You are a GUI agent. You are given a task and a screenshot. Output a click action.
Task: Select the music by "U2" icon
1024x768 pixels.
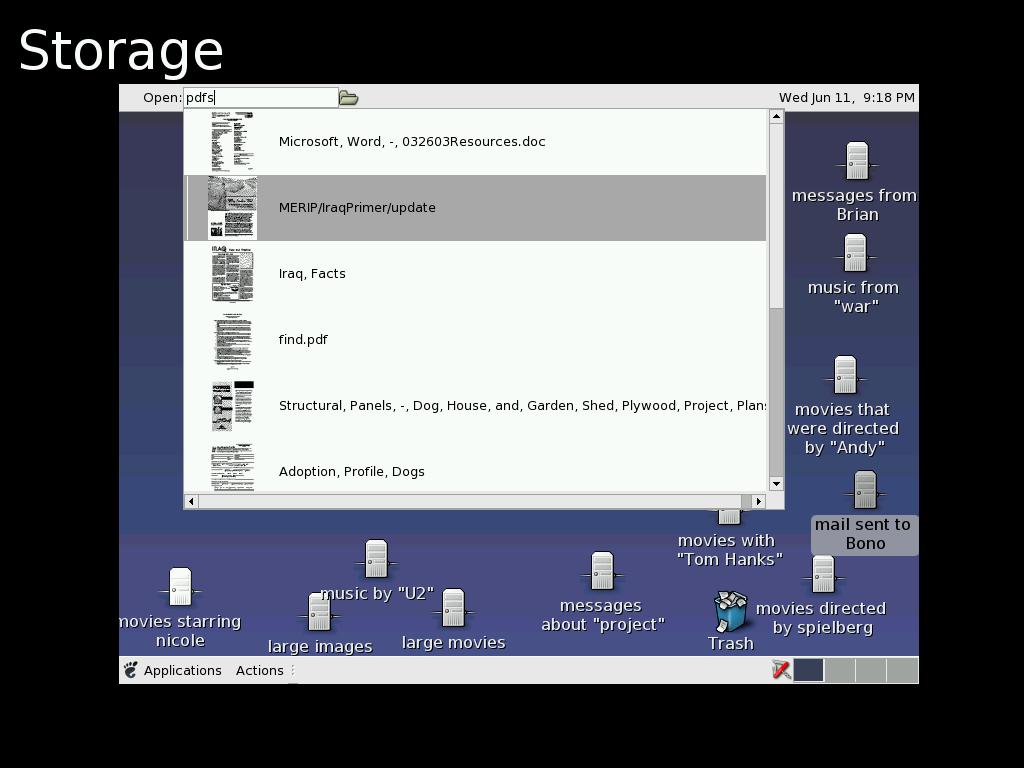(x=376, y=560)
